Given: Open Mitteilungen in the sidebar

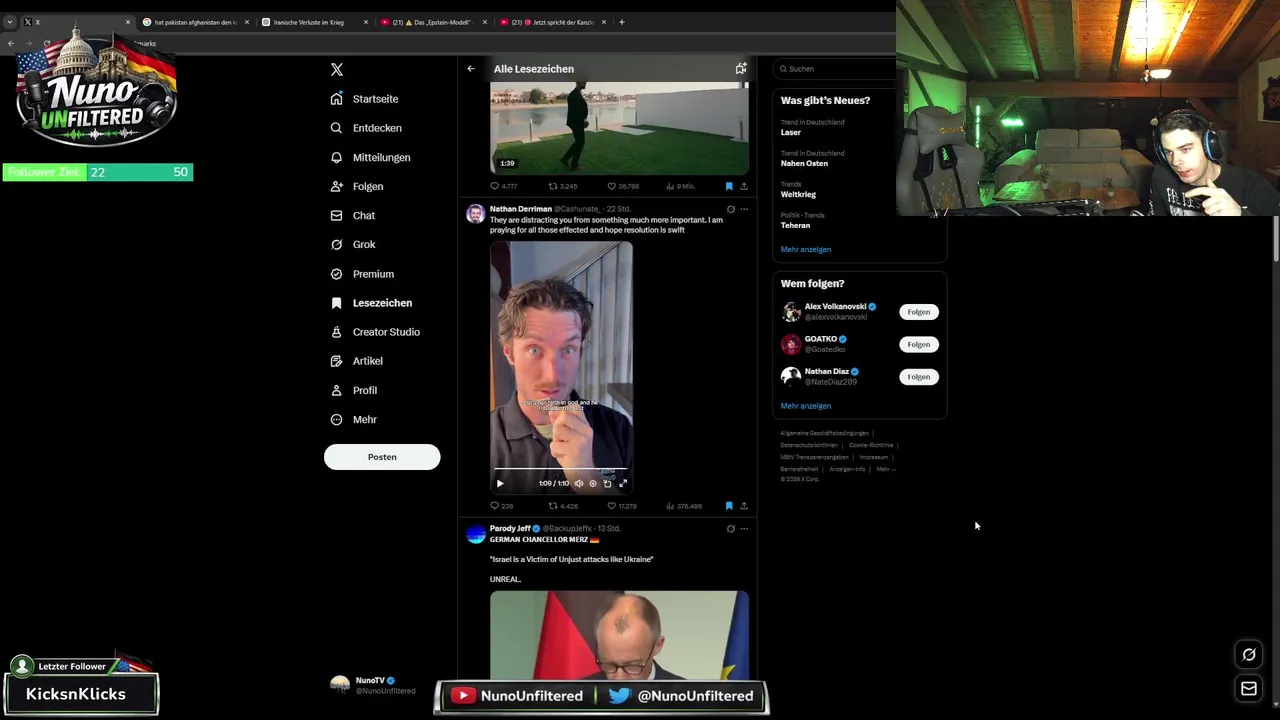Looking at the screenshot, I should pyautogui.click(x=370, y=157).
